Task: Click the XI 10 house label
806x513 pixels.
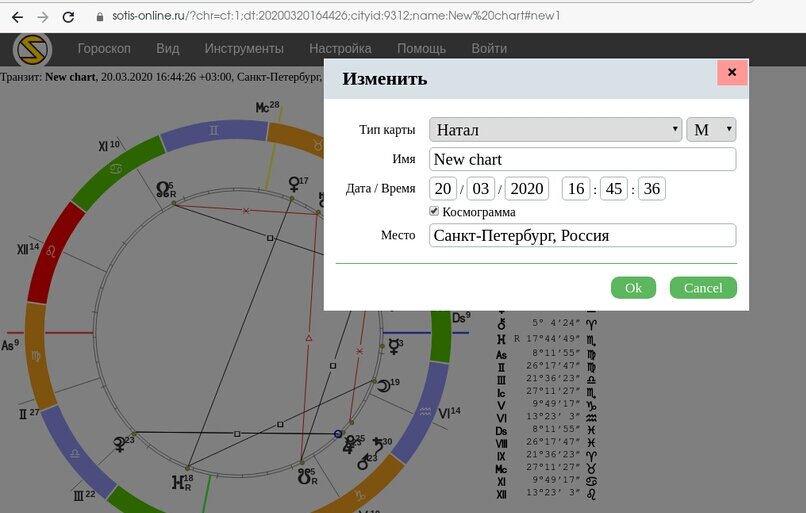Action: pos(109,146)
